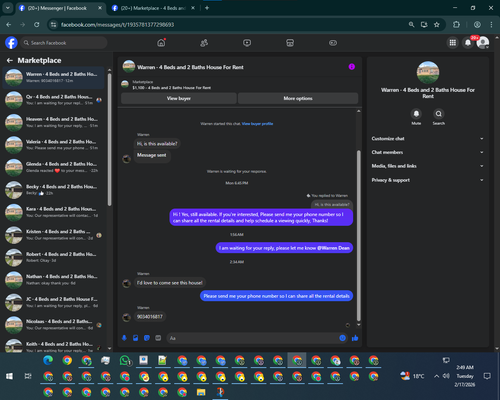
Task: Open Microsoft Edge from the taskbar
Action: (x=48, y=360)
